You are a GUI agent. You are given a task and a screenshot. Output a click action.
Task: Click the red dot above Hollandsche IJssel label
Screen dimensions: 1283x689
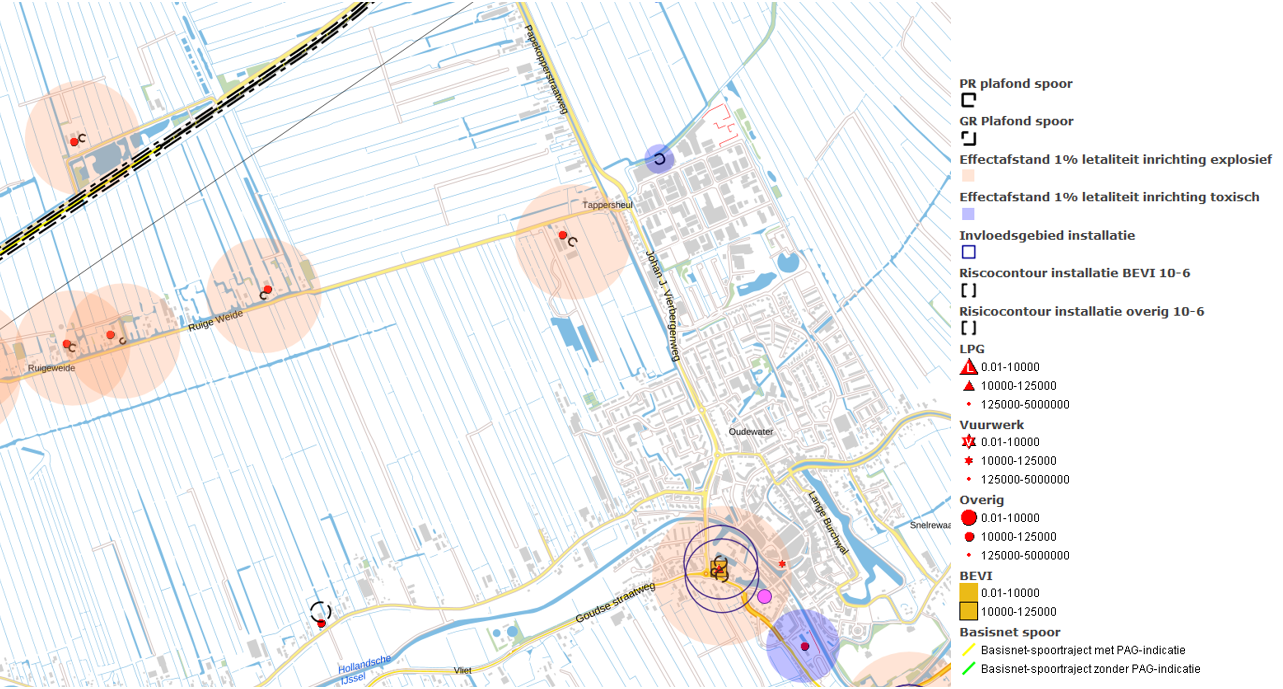(x=321, y=624)
